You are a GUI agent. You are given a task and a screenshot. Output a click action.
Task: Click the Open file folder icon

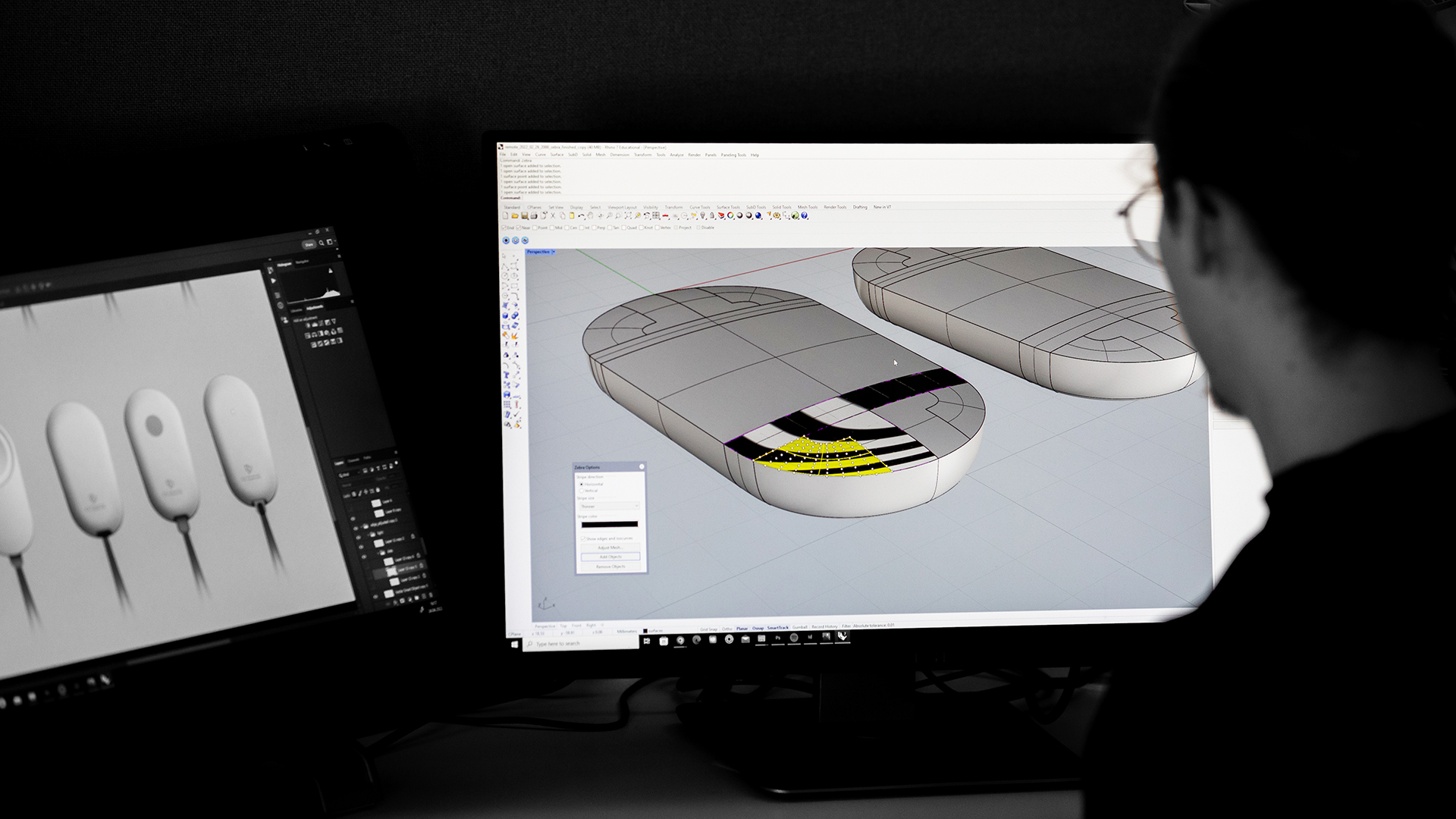click(515, 215)
